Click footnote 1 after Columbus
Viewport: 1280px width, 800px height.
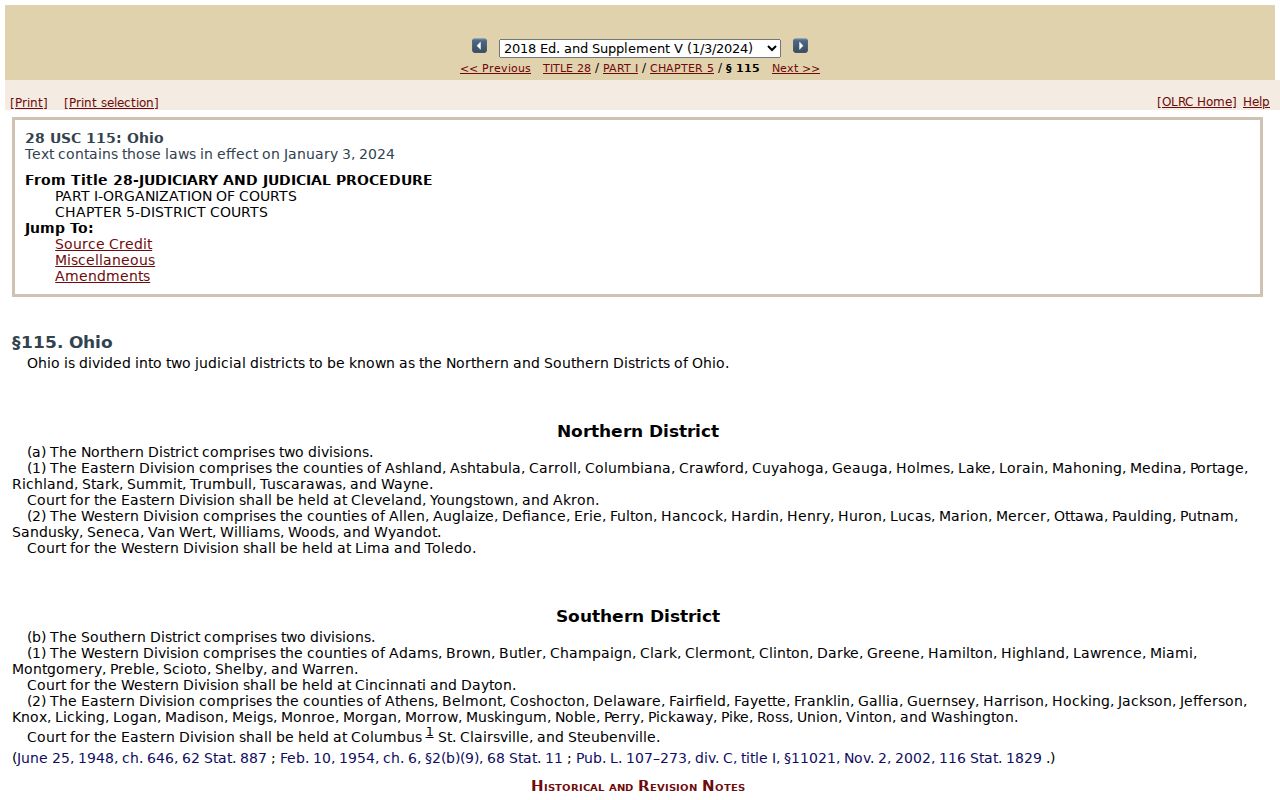pyautogui.click(x=430, y=732)
